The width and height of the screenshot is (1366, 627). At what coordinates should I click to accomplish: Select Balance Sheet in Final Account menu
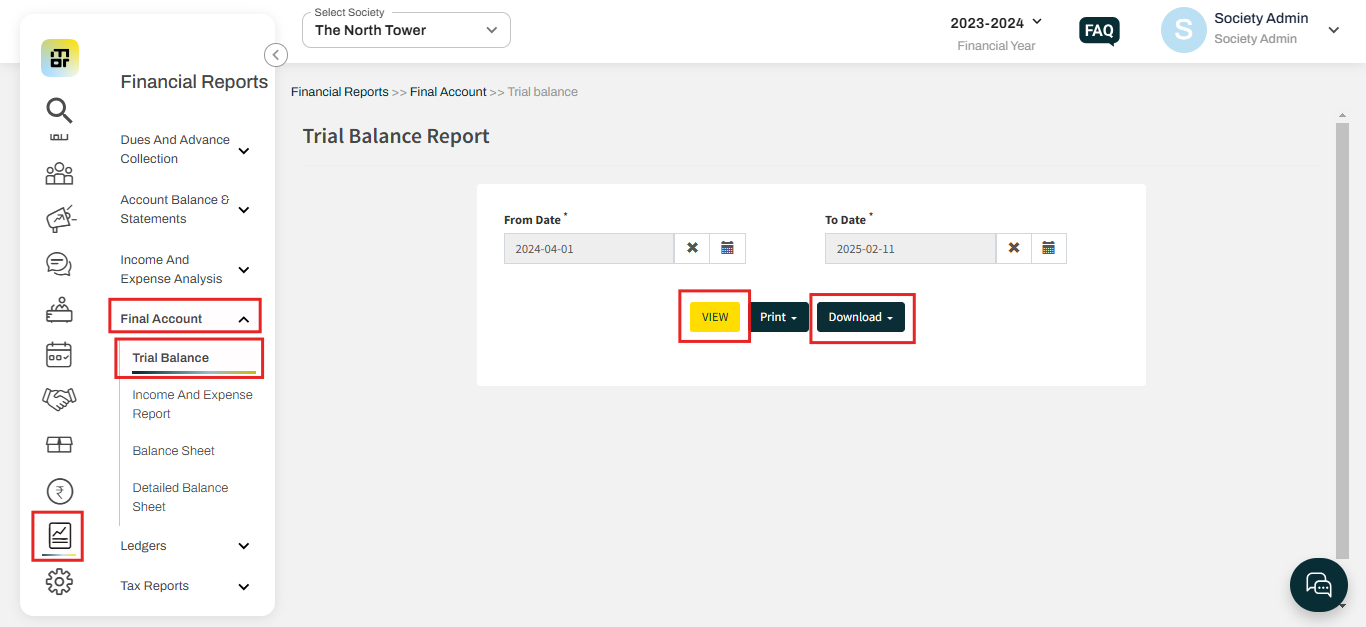(x=174, y=451)
